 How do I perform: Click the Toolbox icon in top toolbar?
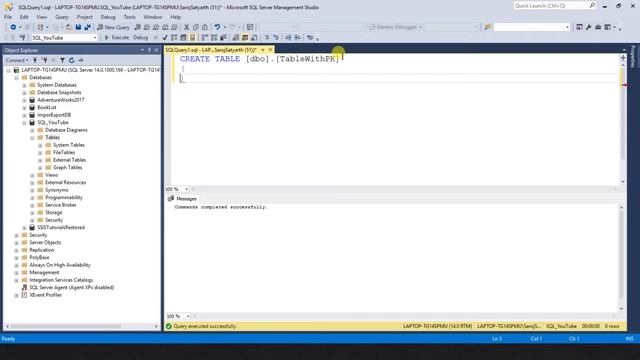[598, 27]
